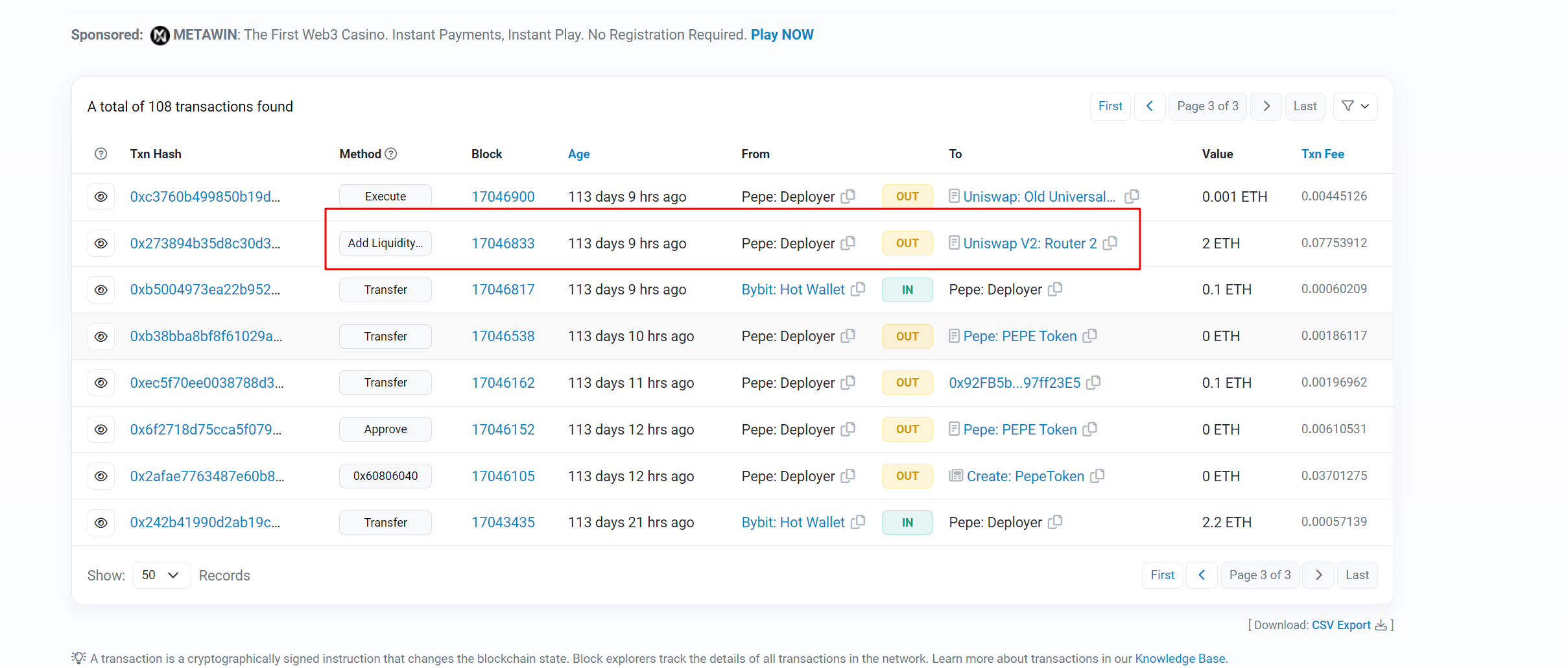Screen dimensions: 1568x668
Task: Open the Knowledge Base link
Action: [x=1180, y=658]
